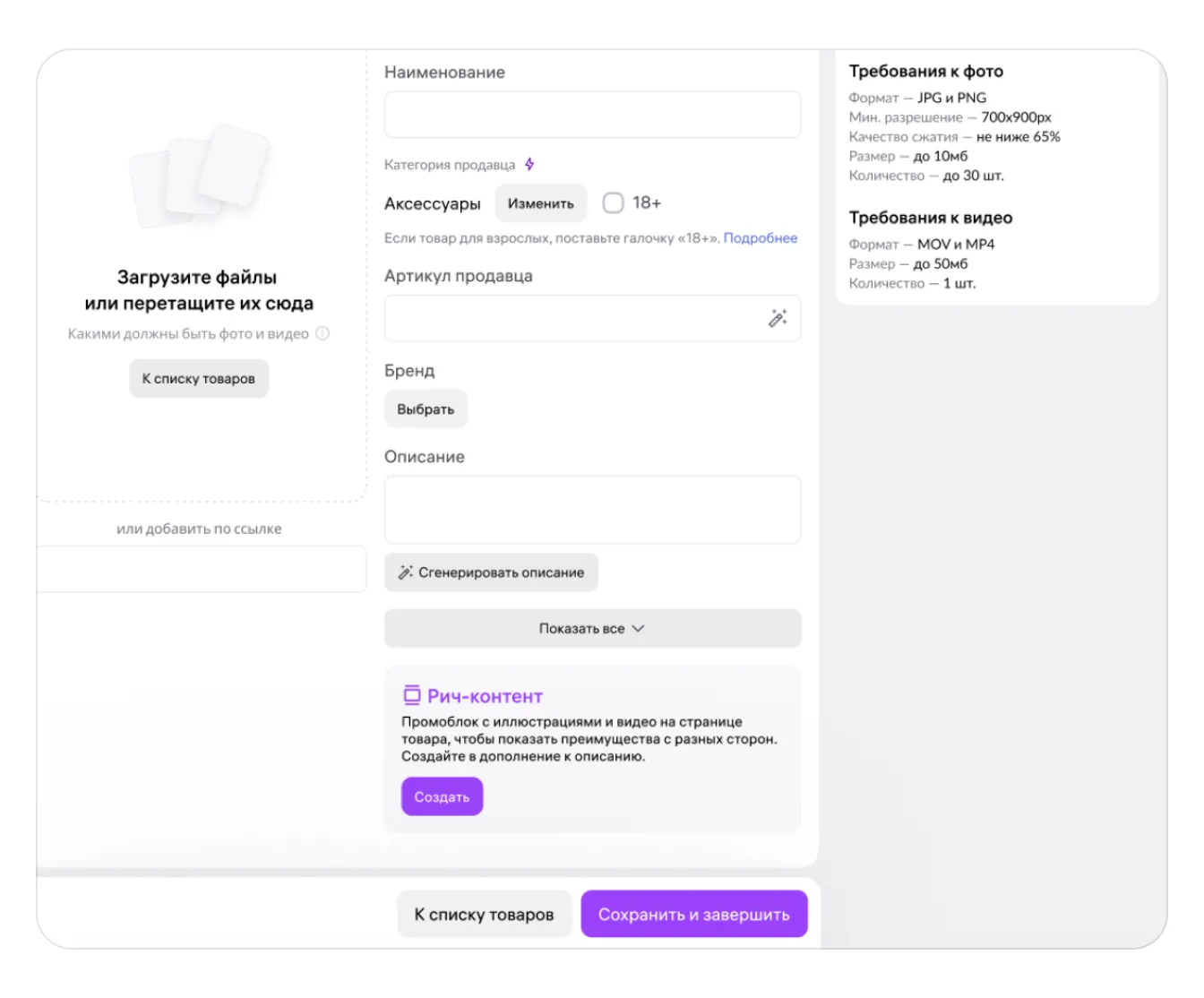Focus the Наименование input field
Viewport: 1204px width, 998px height.
pyautogui.click(x=592, y=115)
